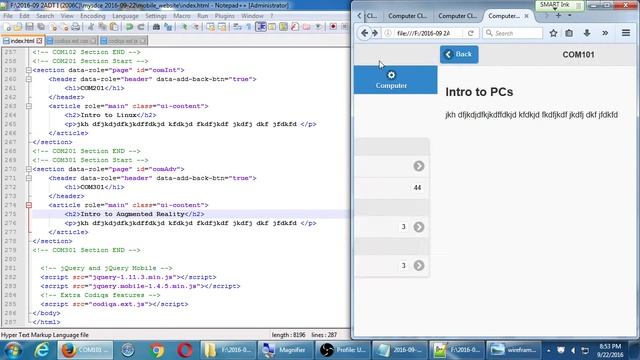Viewport: 640px width, 360px height.
Task: Switch to the second Notepad++ document tab
Action: [x=71, y=41]
